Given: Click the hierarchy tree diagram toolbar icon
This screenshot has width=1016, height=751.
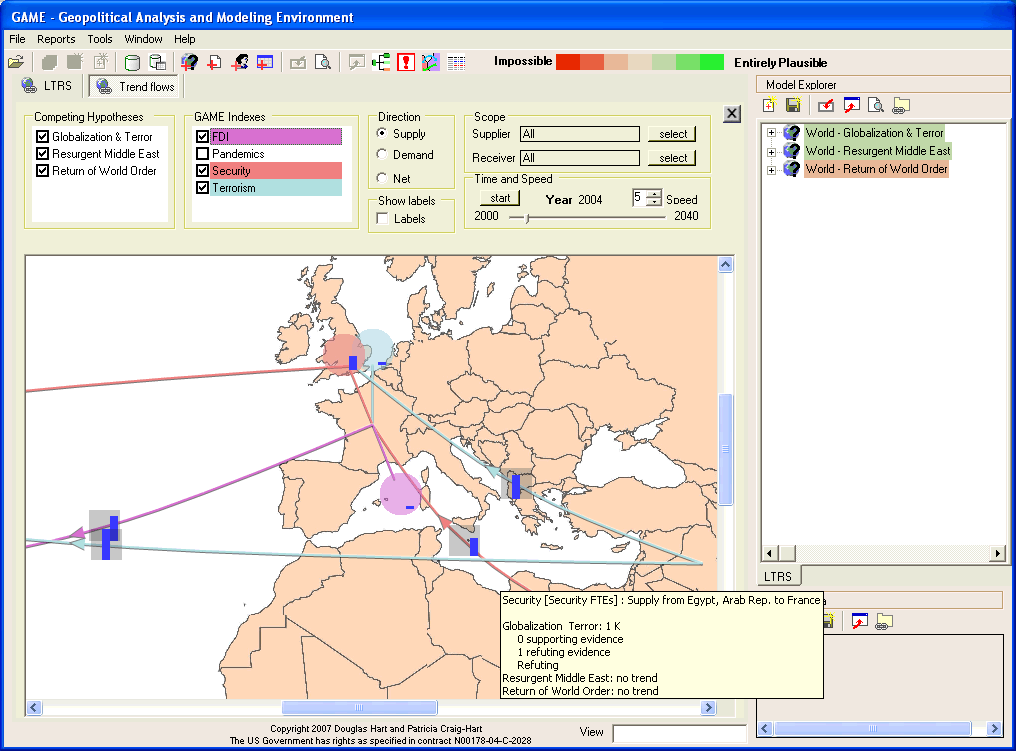Looking at the screenshot, I should (x=381, y=62).
